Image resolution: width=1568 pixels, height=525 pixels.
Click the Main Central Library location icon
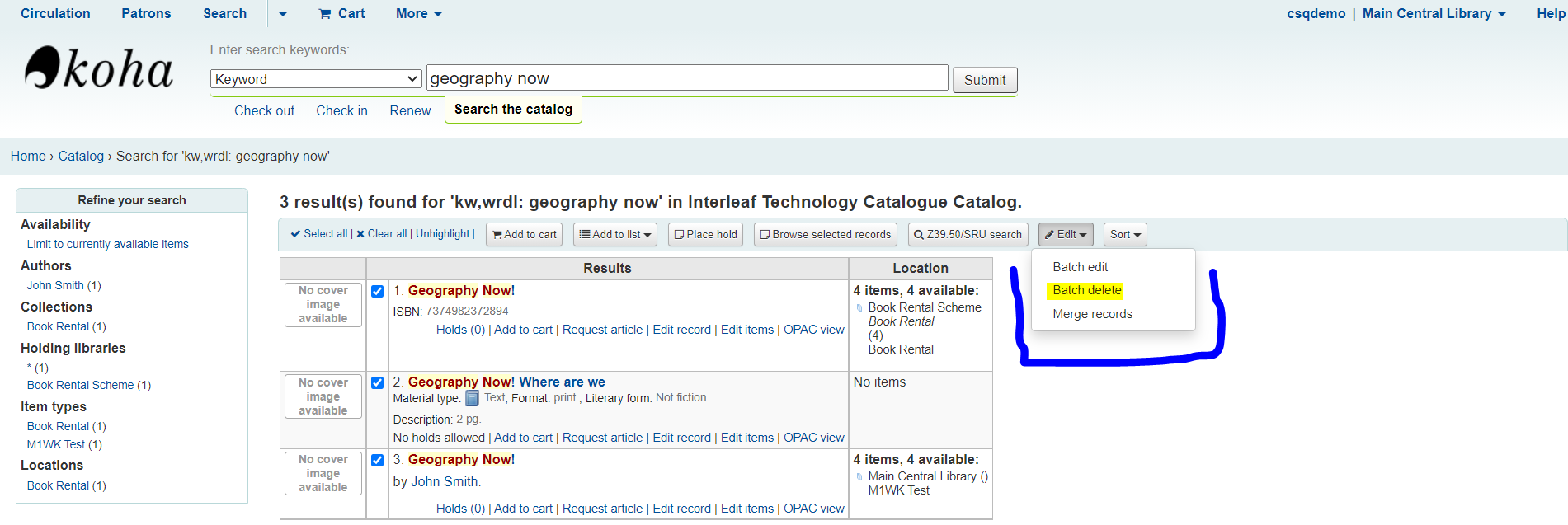pos(859,476)
